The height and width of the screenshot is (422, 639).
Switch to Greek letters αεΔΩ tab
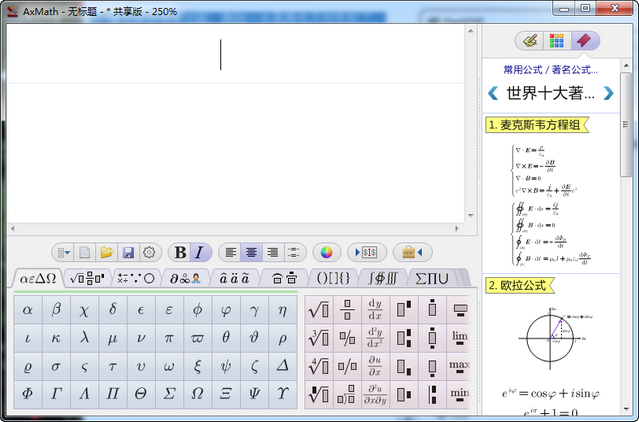[37, 278]
